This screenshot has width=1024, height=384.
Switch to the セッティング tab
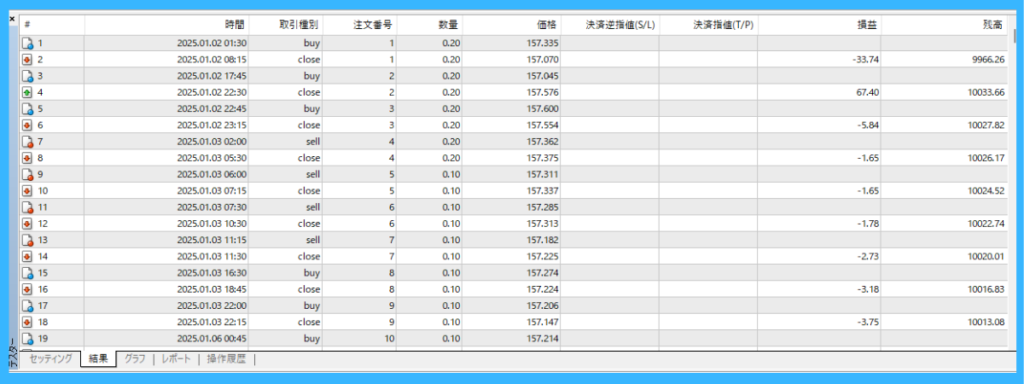pos(50,359)
